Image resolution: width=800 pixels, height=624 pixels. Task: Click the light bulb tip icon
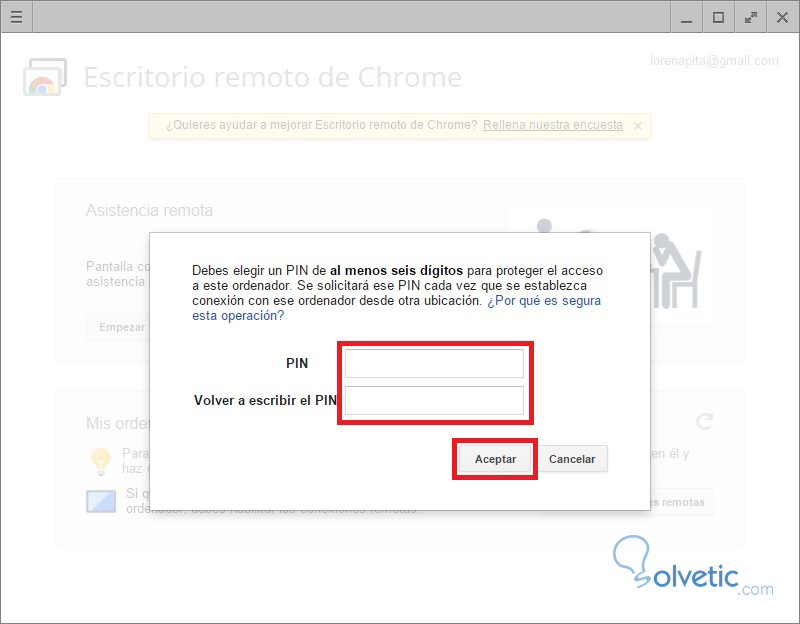[x=101, y=461]
